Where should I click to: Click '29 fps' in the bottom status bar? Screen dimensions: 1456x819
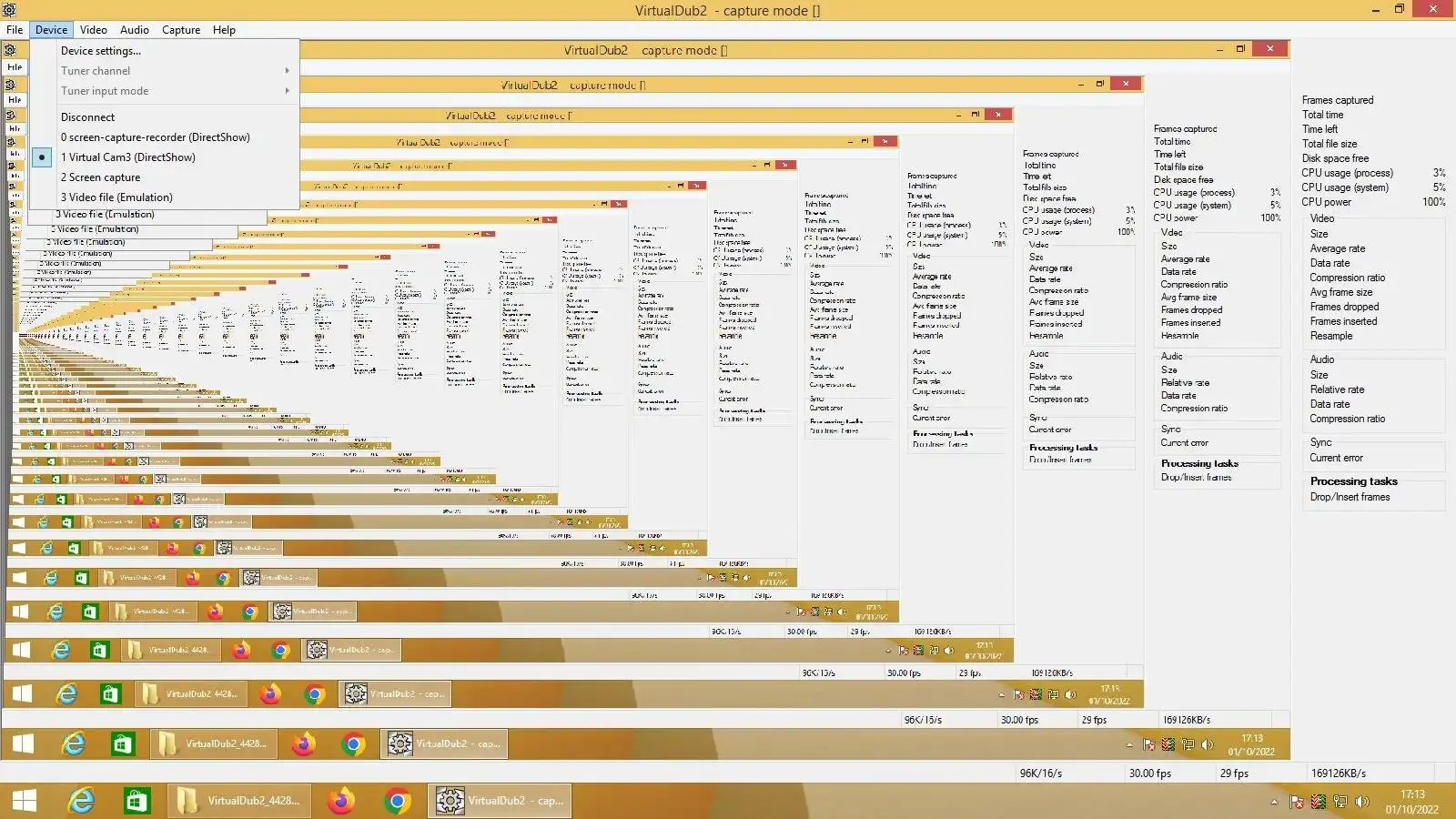(x=1234, y=773)
